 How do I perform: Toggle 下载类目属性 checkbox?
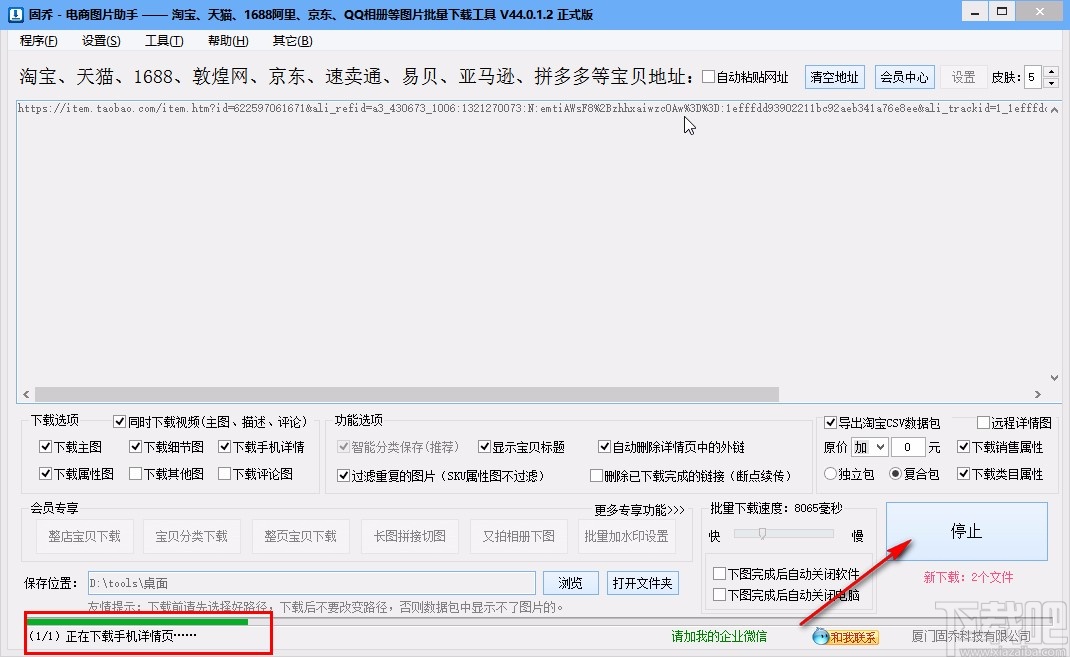(964, 474)
